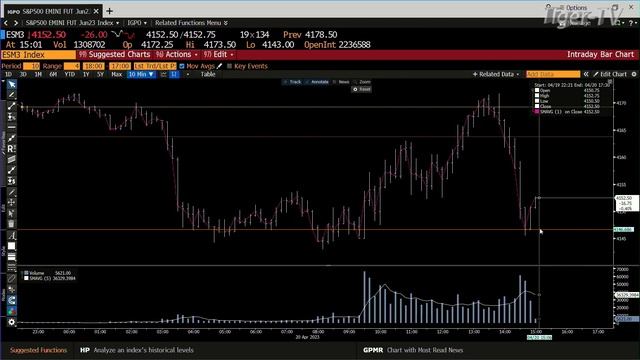Expand Related Functions Menu
Image resolution: width=640 pixels, height=360 pixels.
pyautogui.click(x=191, y=23)
